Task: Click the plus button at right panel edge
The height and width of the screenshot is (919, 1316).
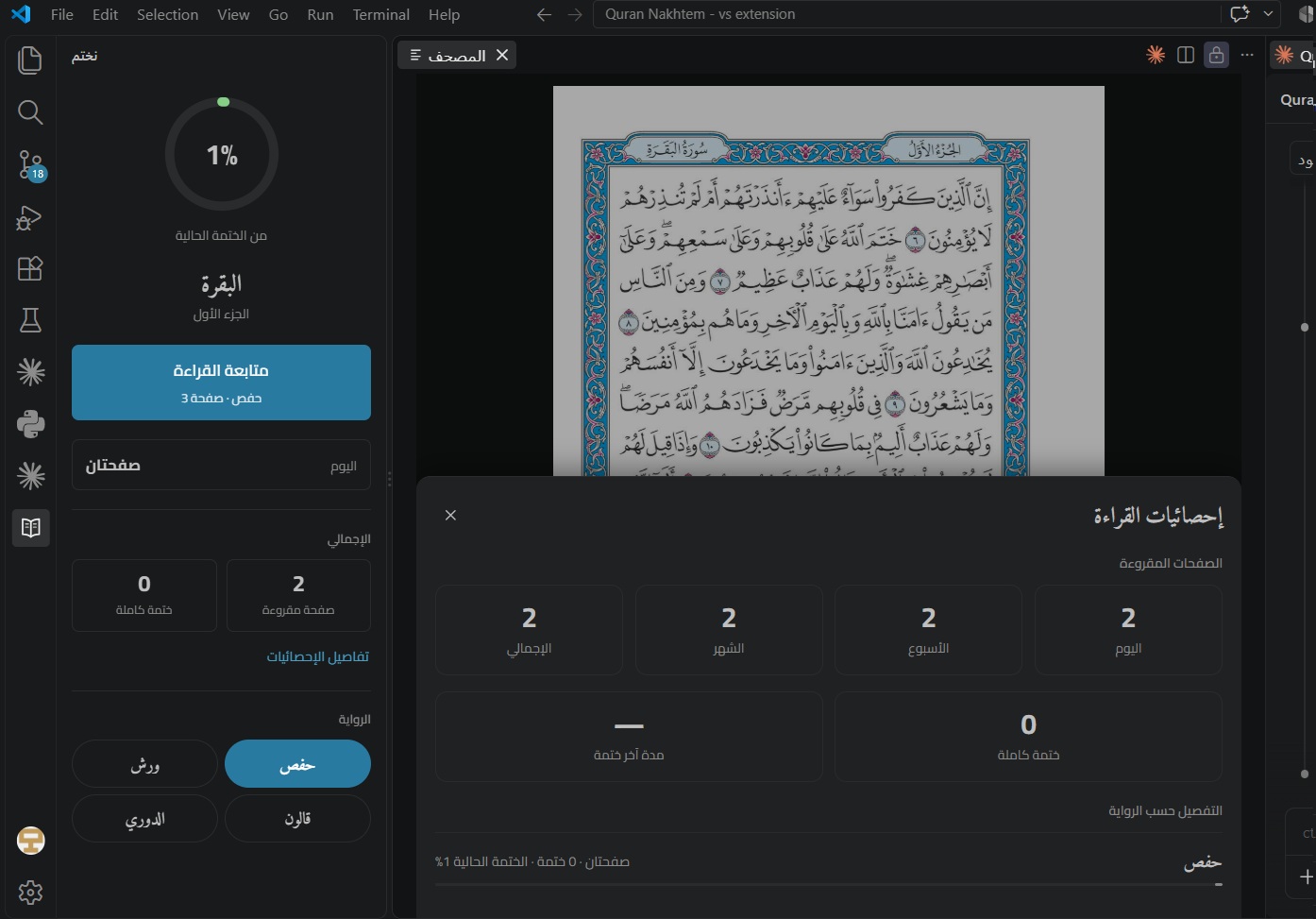Action: click(1307, 877)
